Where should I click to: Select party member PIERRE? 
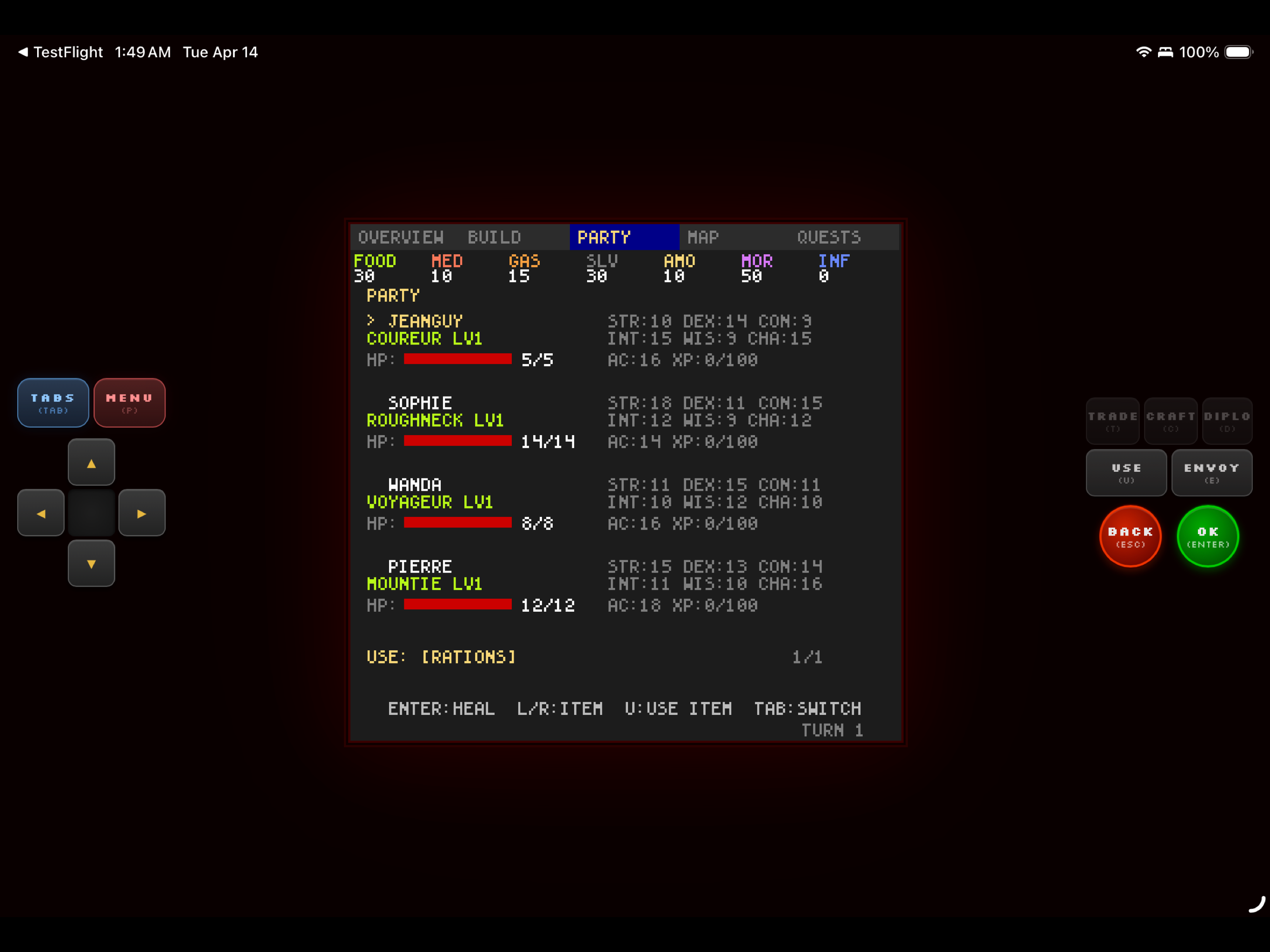click(x=420, y=567)
